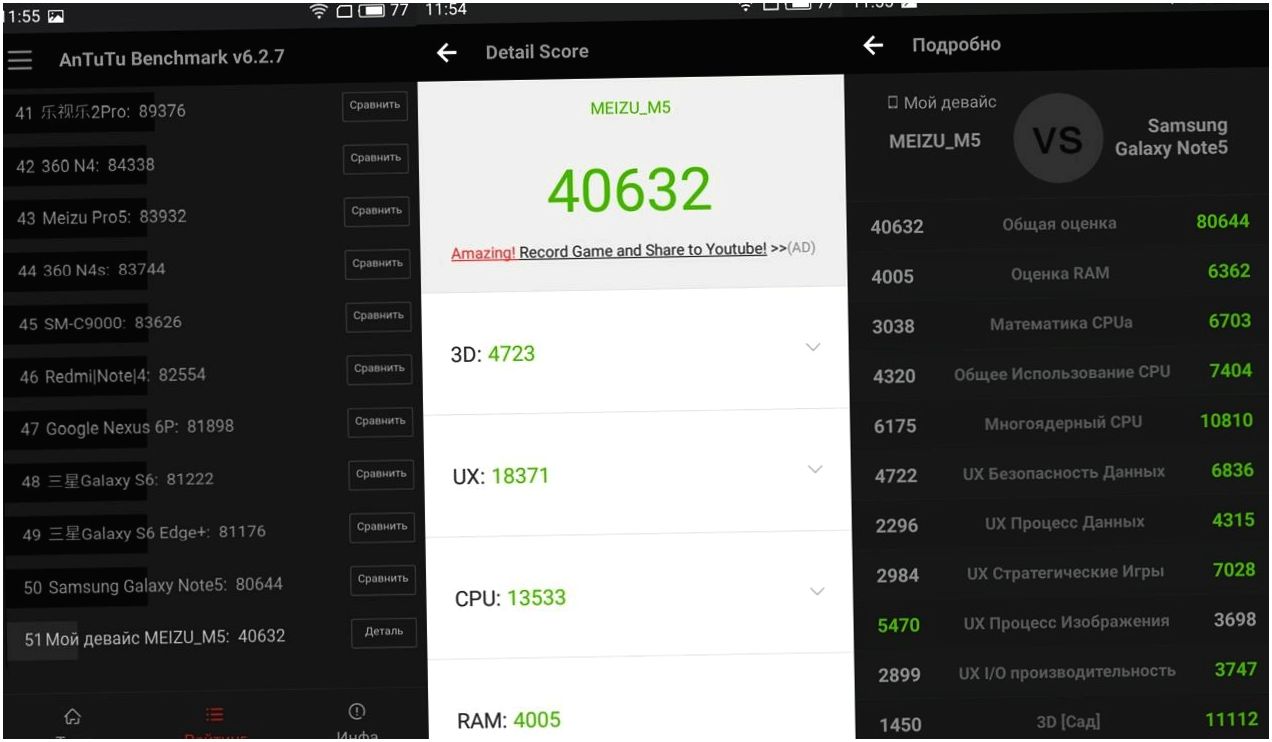Select UX Безопасность Данных row
This screenshot has height=742, width=1272.
coord(1062,472)
